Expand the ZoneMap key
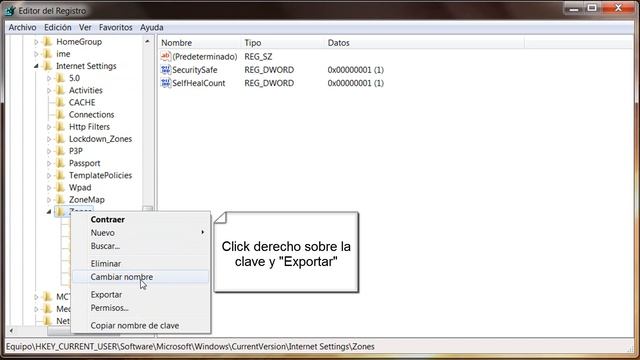 (x=49, y=200)
